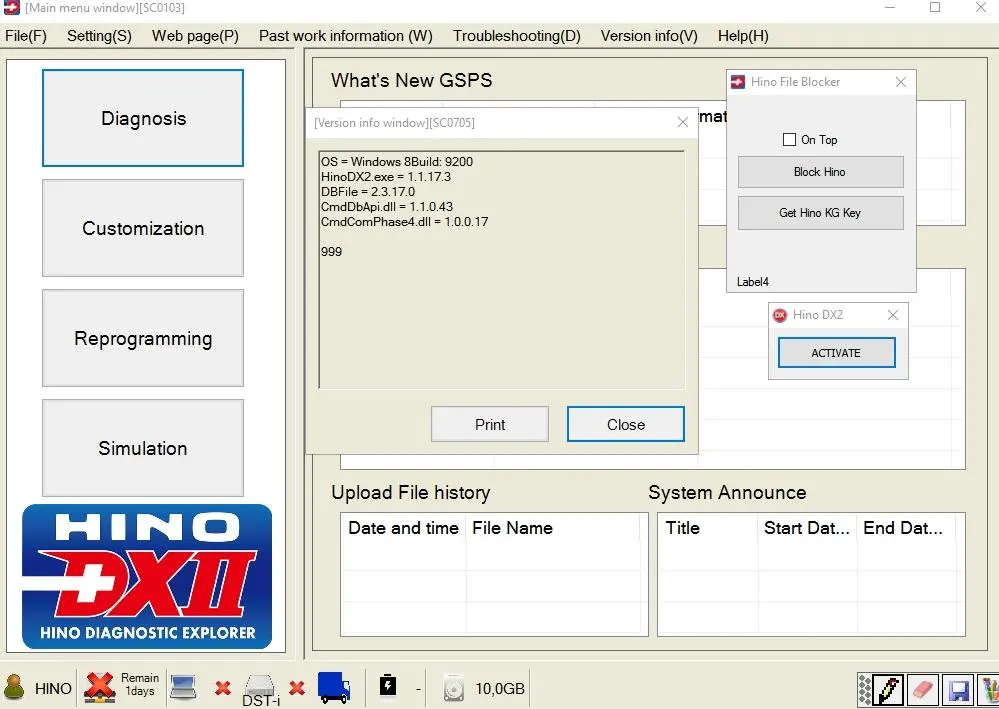This screenshot has width=999, height=709.
Task: Click the laptop icon in the status bar
Action: click(x=183, y=687)
